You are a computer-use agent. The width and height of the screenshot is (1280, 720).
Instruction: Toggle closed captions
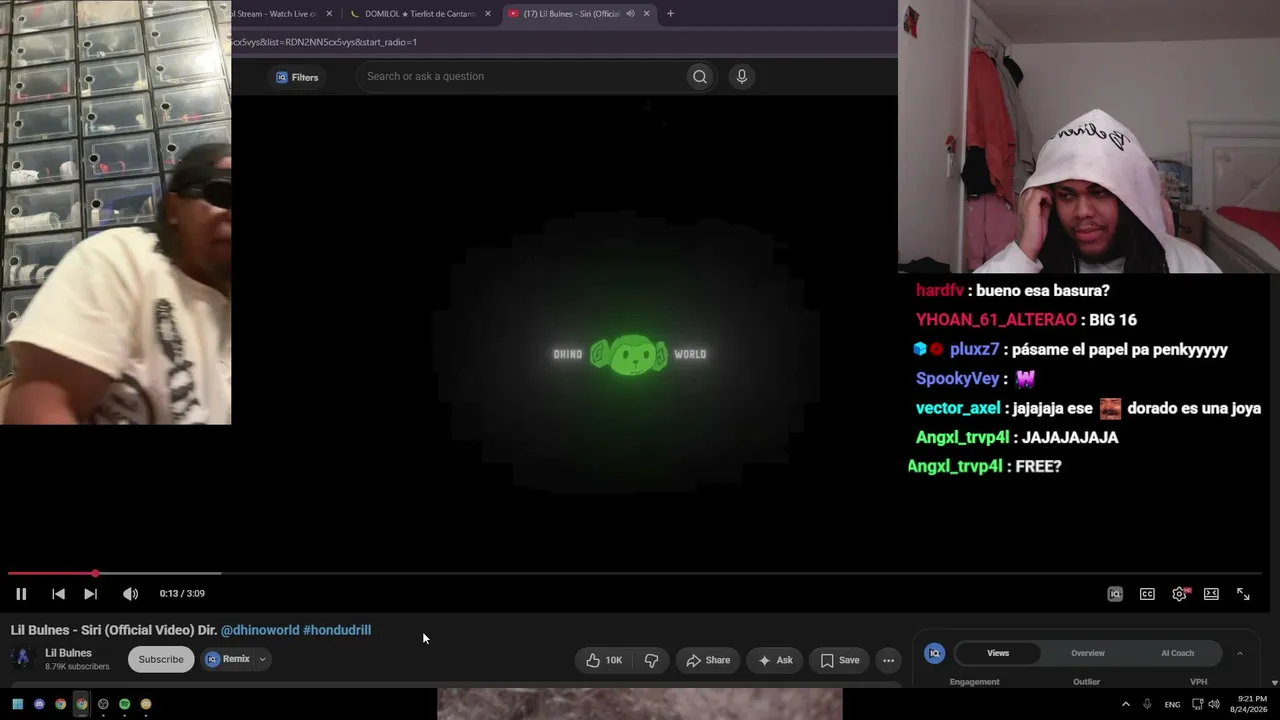point(1147,594)
